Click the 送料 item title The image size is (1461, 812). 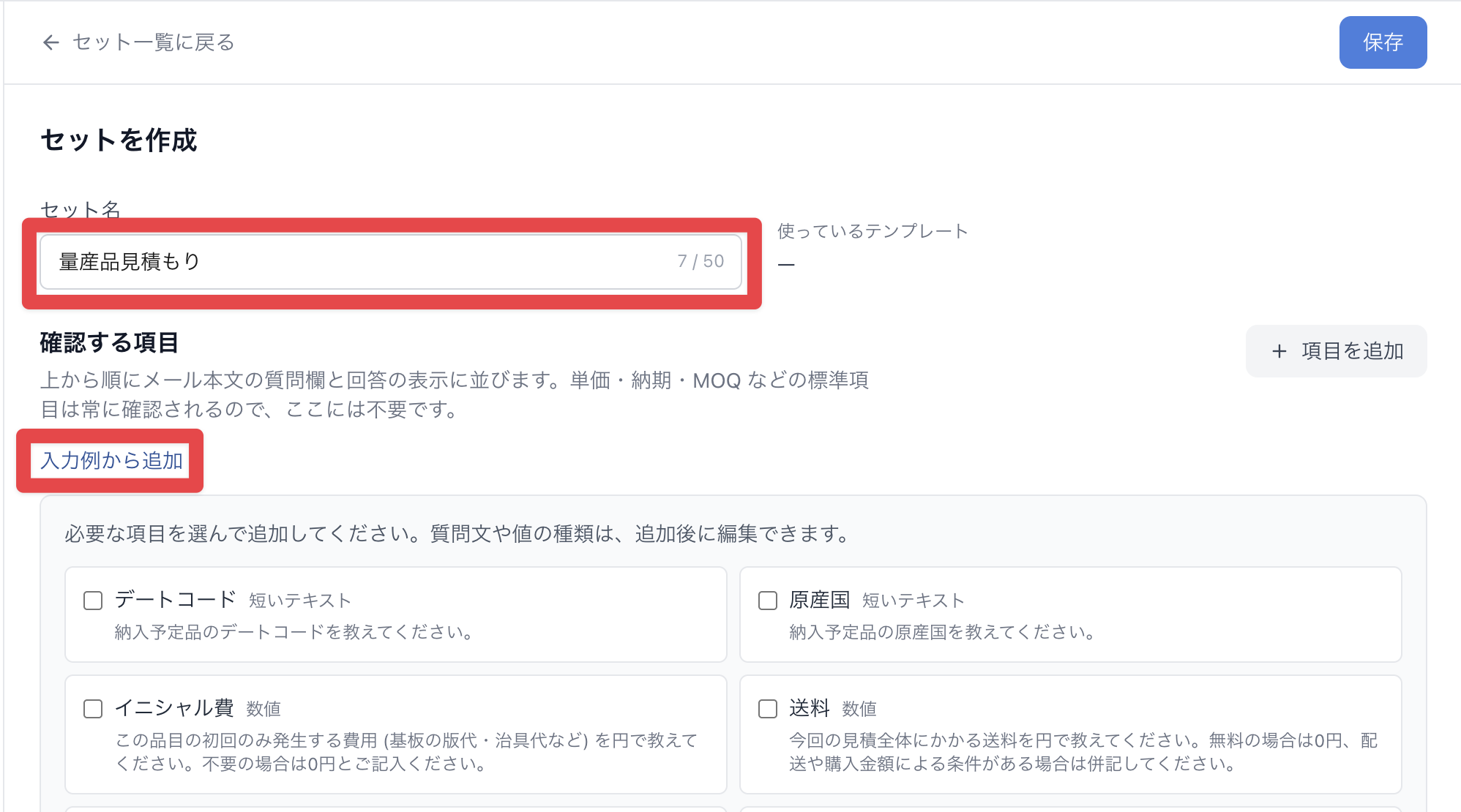tap(809, 708)
